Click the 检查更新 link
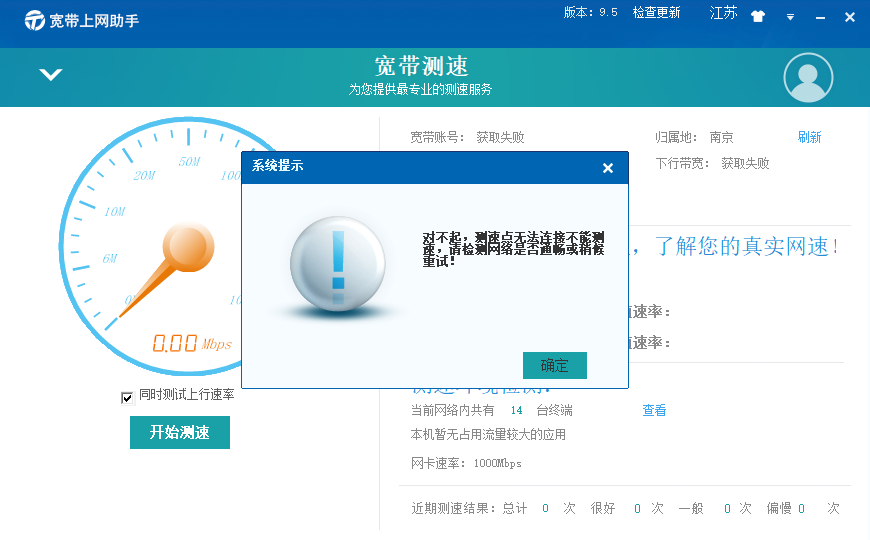Image resolution: width=870 pixels, height=540 pixels. [x=656, y=13]
